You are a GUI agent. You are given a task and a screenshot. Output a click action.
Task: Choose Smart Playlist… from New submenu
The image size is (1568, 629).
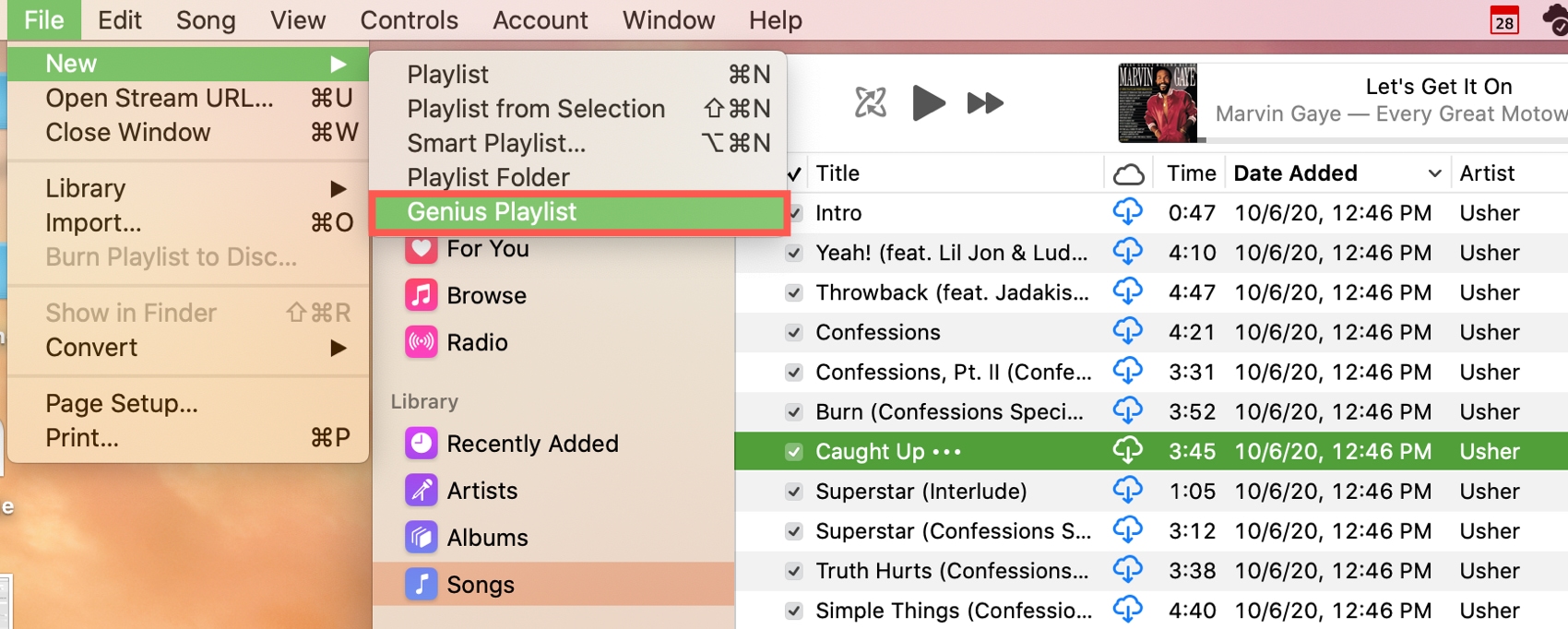[x=579, y=143]
